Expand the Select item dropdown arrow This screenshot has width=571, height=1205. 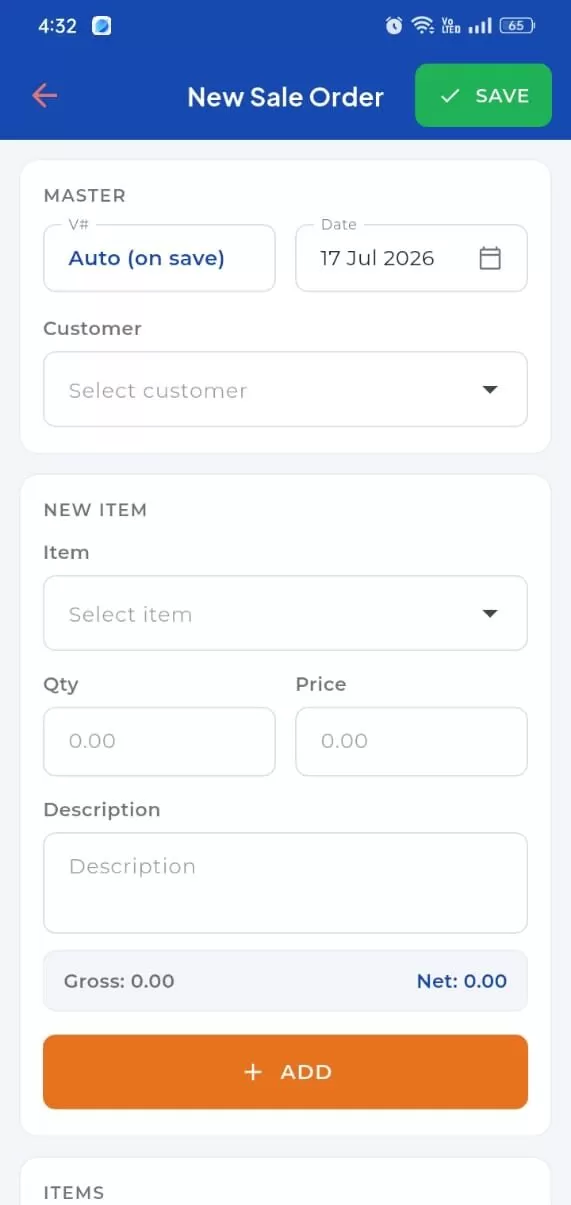tap(490, 614)
